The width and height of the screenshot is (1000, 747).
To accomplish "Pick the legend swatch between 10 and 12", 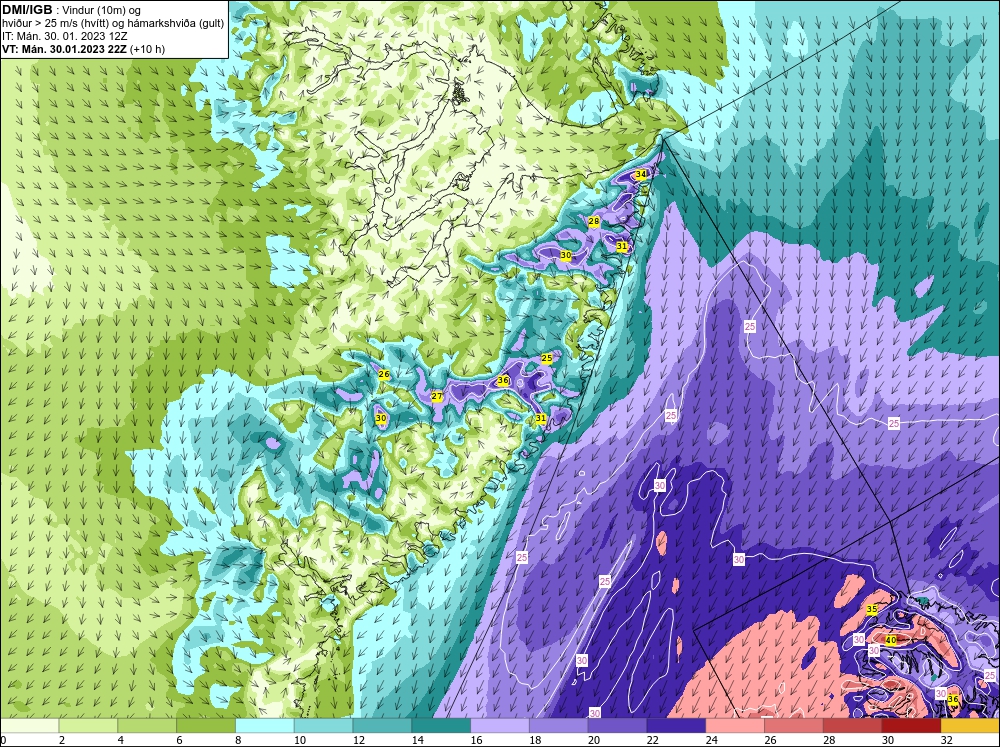I will [x=323, y=725].
